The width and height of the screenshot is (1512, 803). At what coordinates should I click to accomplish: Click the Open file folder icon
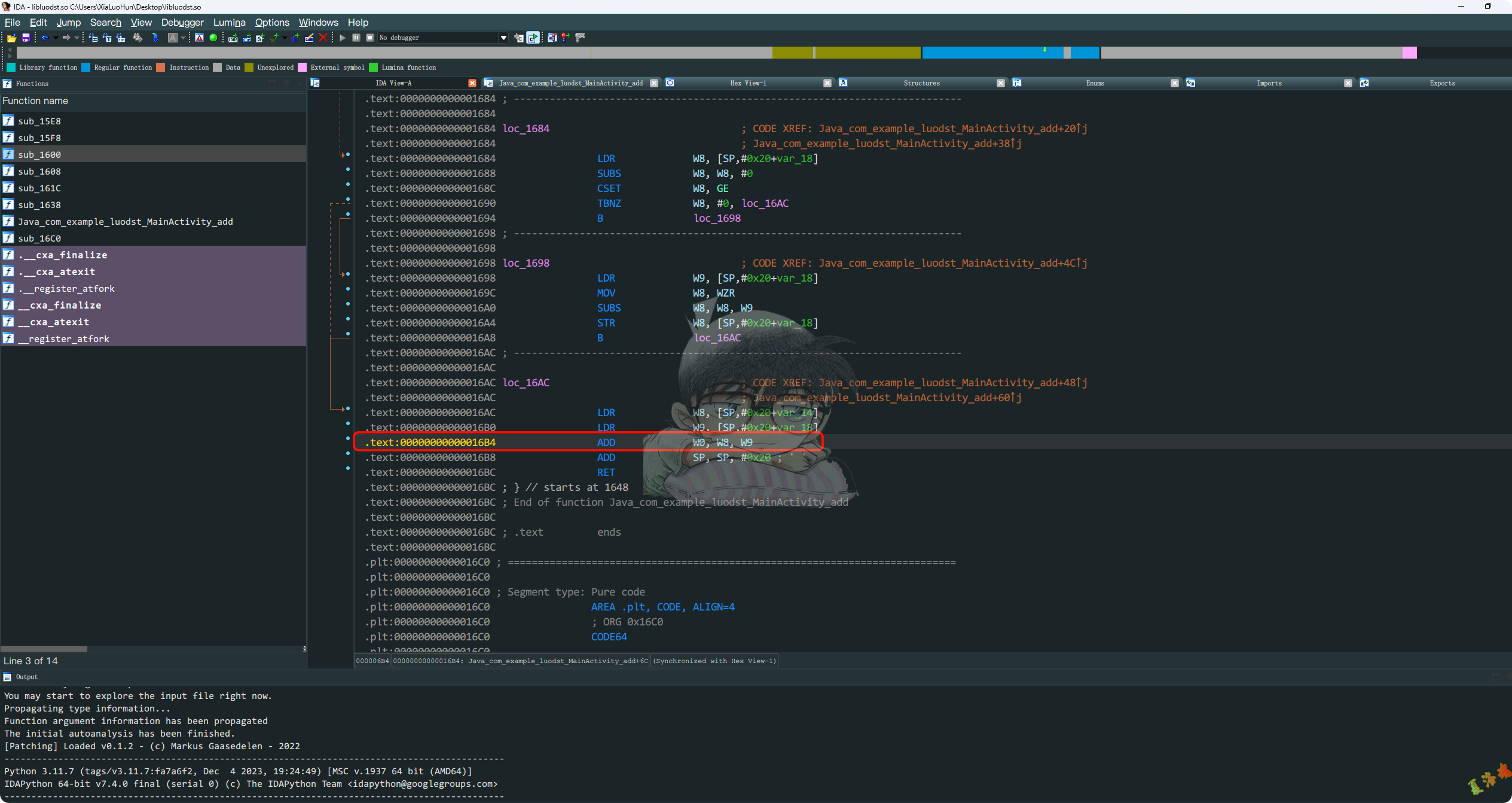(x=11, y=38)
